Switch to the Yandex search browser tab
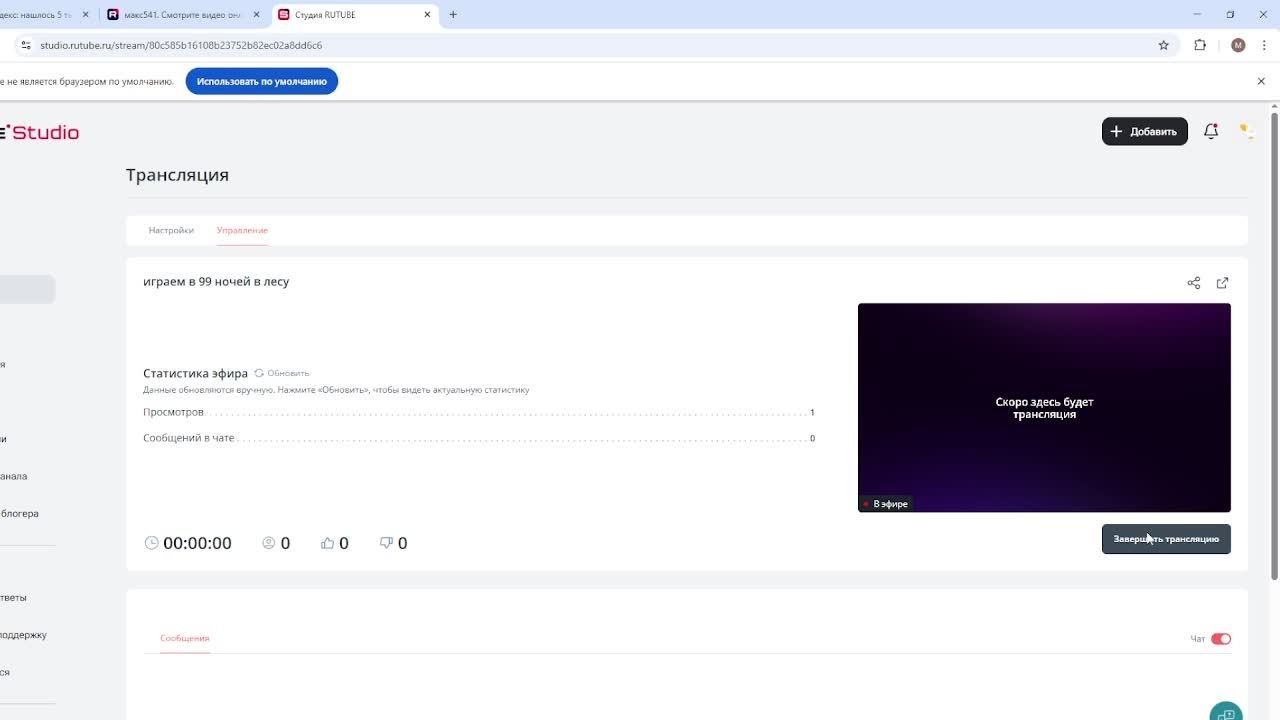This screenshot has height=720, width=1280. tap(45, 15)
